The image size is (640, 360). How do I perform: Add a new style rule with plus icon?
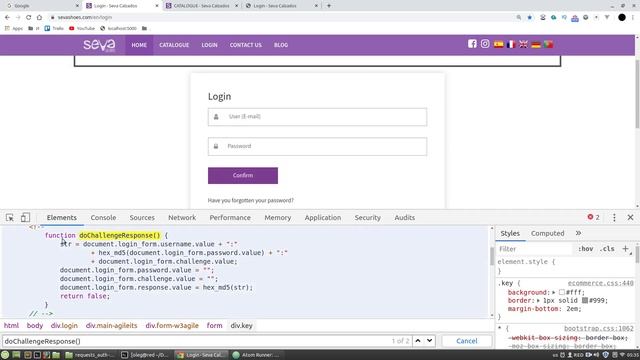pos(625,249)
